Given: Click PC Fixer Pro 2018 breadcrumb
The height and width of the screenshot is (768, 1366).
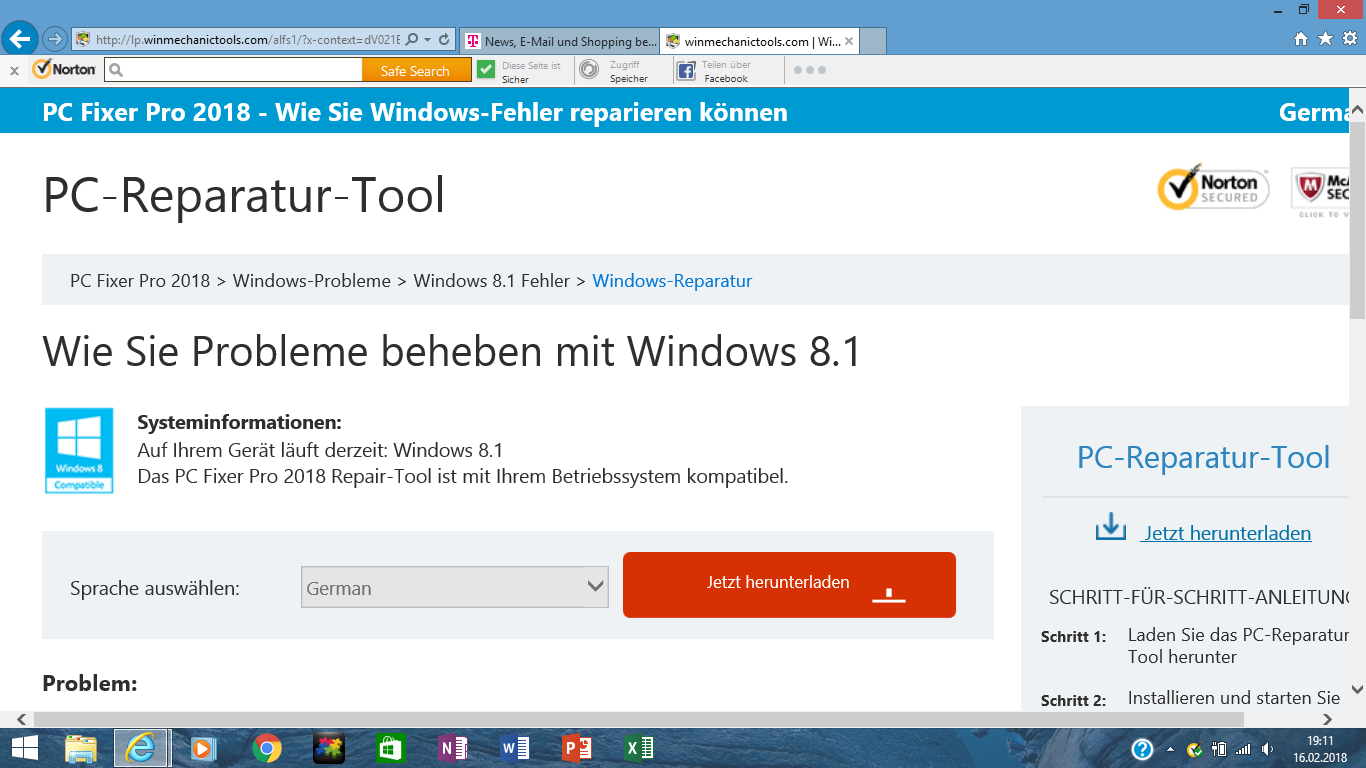Looking at the screenshot, I should (140, 281).
